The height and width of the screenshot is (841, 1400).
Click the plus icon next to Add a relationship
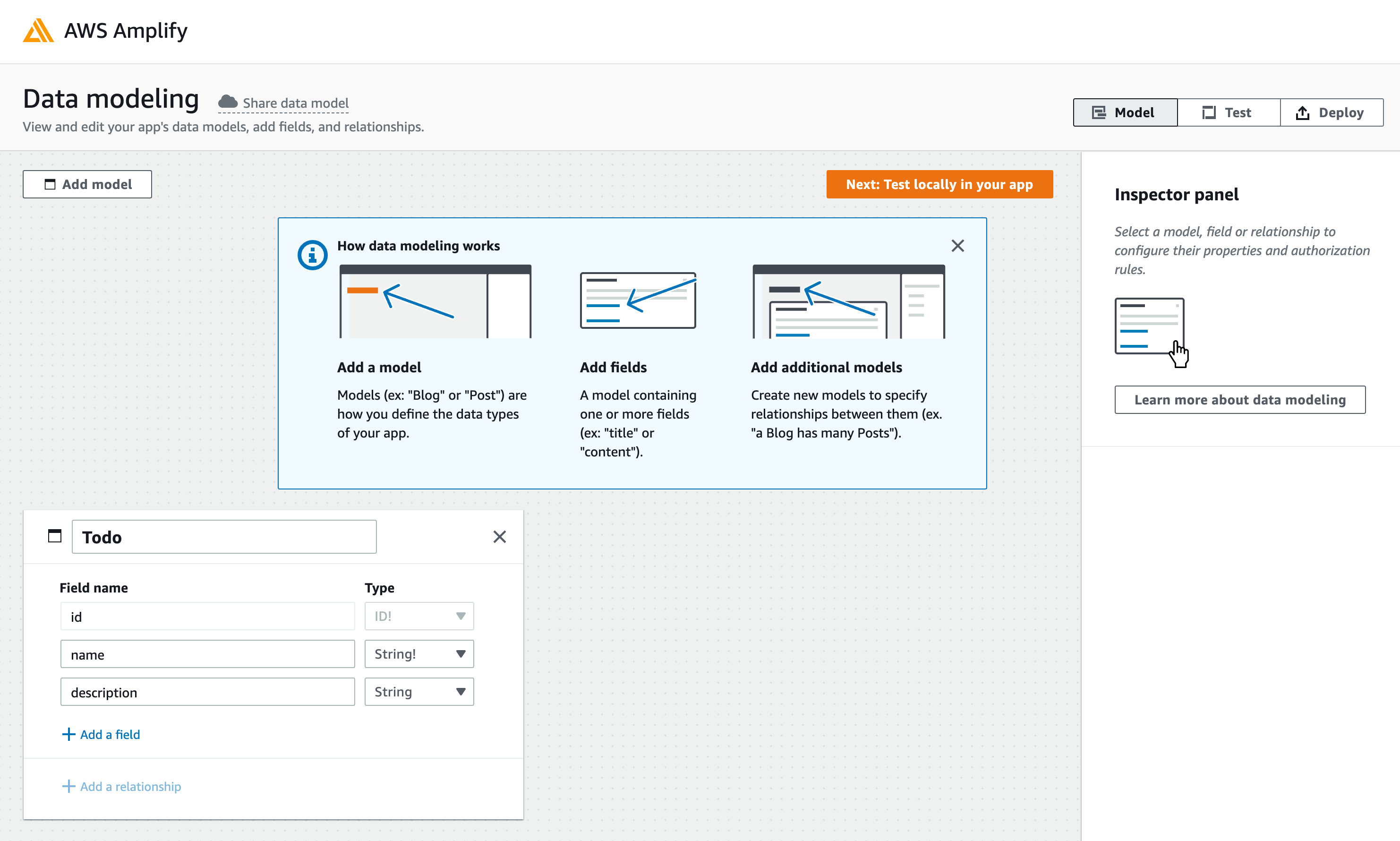coord(68,787)
